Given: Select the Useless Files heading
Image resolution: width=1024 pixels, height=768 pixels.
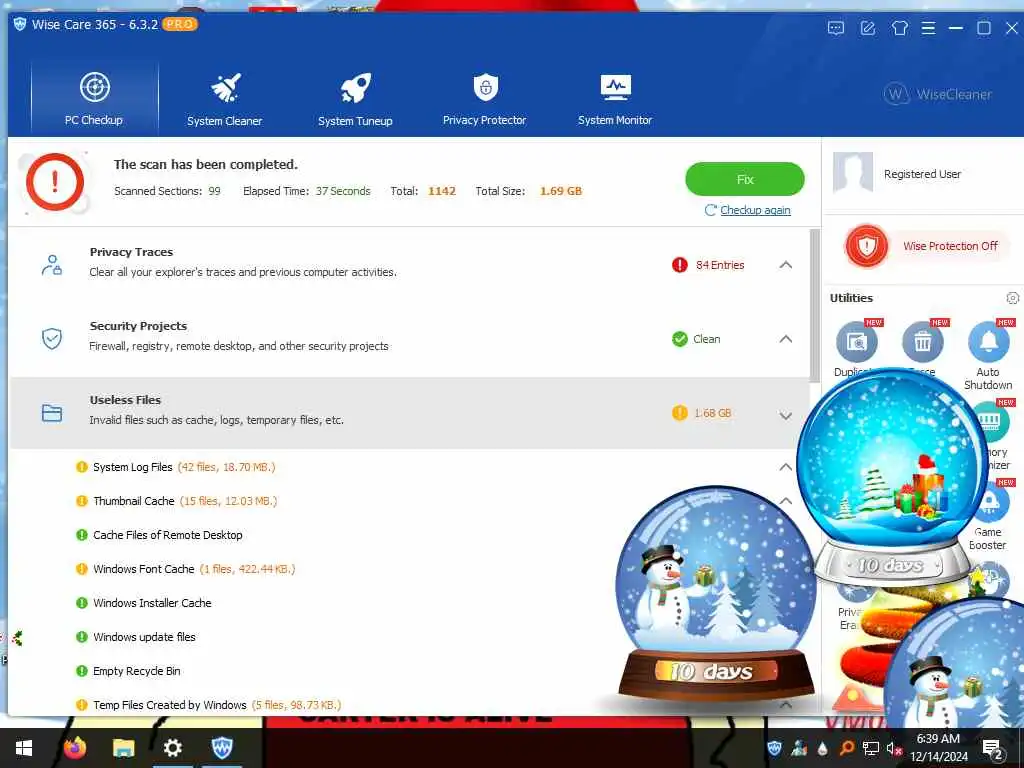Looking at the screenshot, I should 125,400.
